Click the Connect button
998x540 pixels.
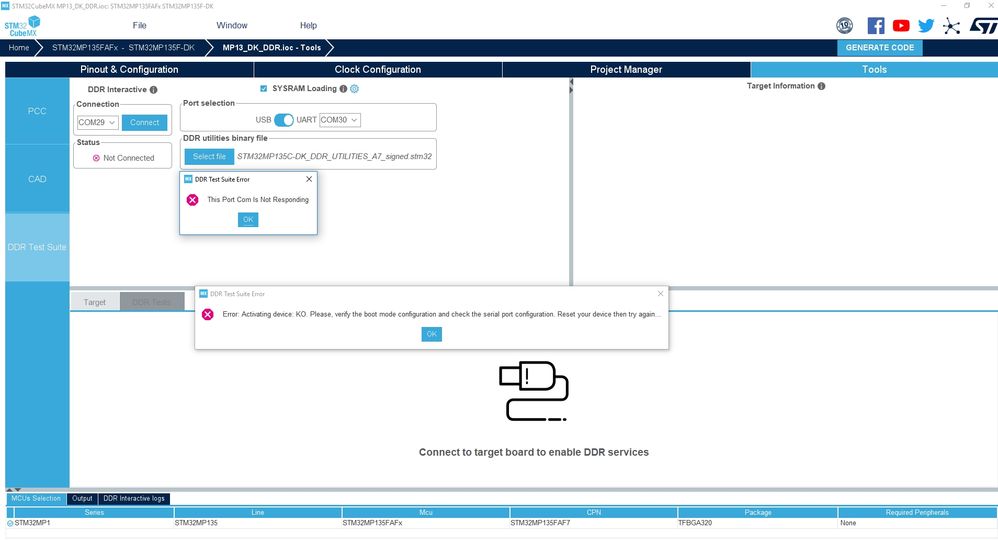tap(144, 122)
